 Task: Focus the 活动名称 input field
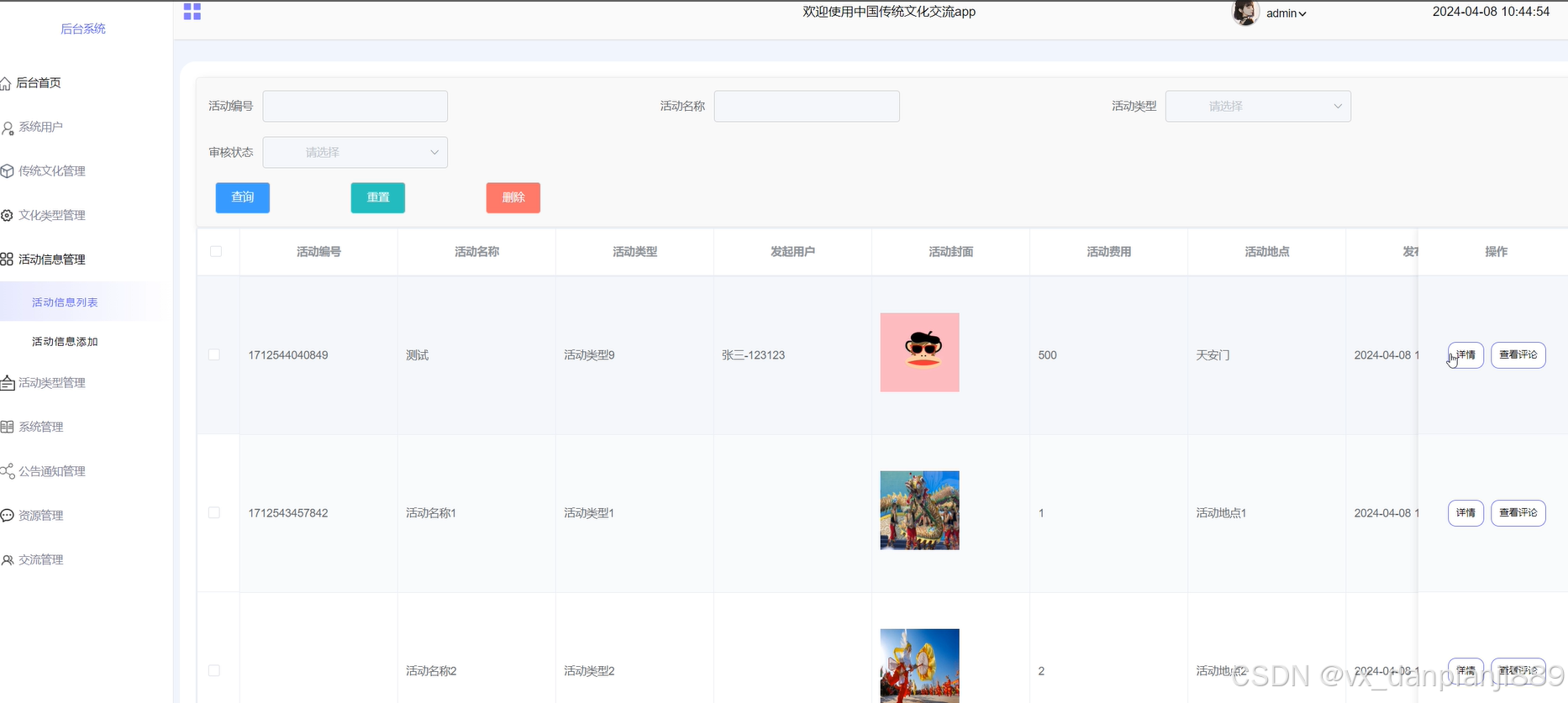click(x=807, y=106)
